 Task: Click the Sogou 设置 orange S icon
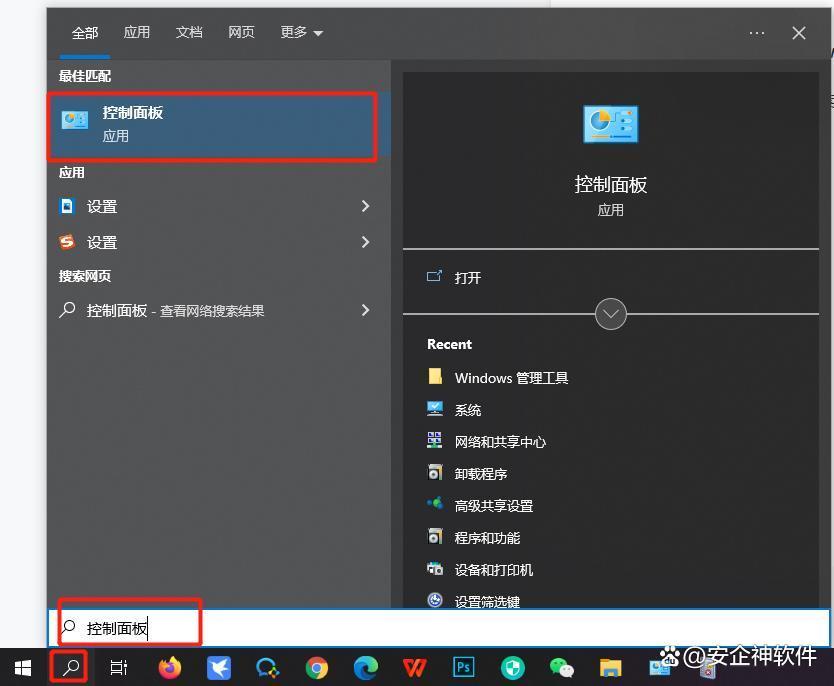coord(66,242)
